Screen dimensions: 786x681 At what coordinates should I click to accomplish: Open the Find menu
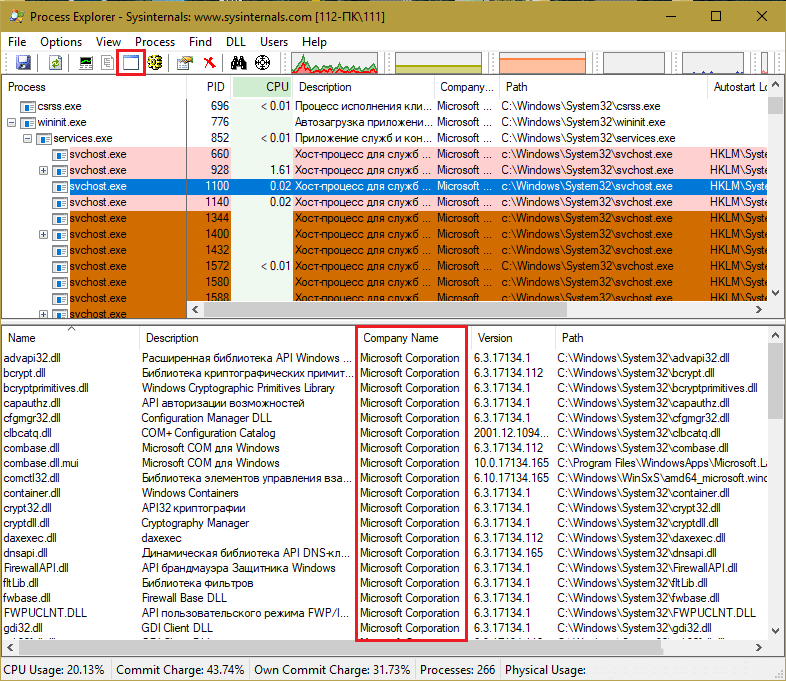click(201, 42)
